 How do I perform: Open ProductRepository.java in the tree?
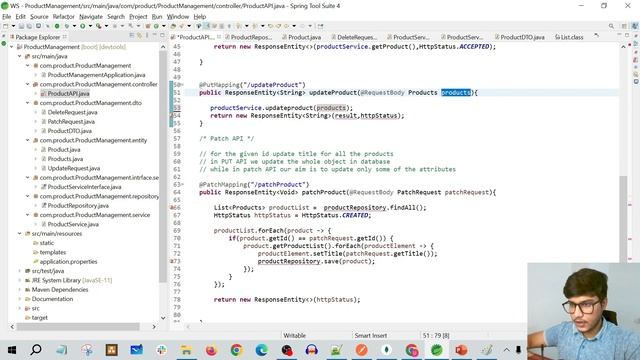[x=78, y=206]
